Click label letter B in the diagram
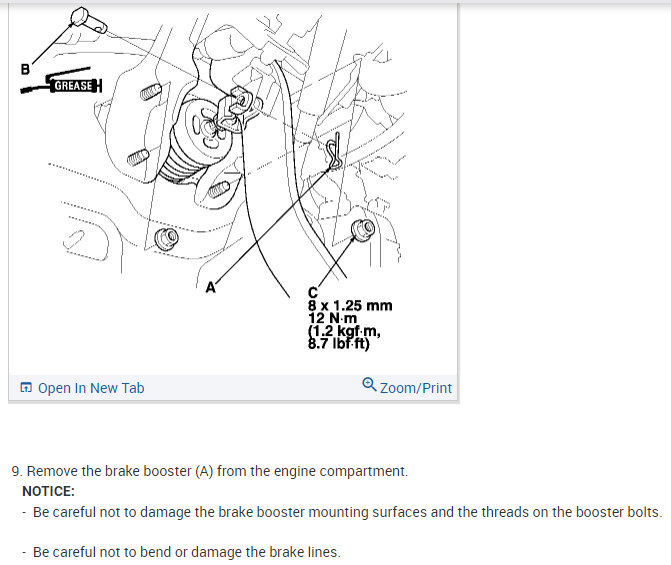 point(25,69)
